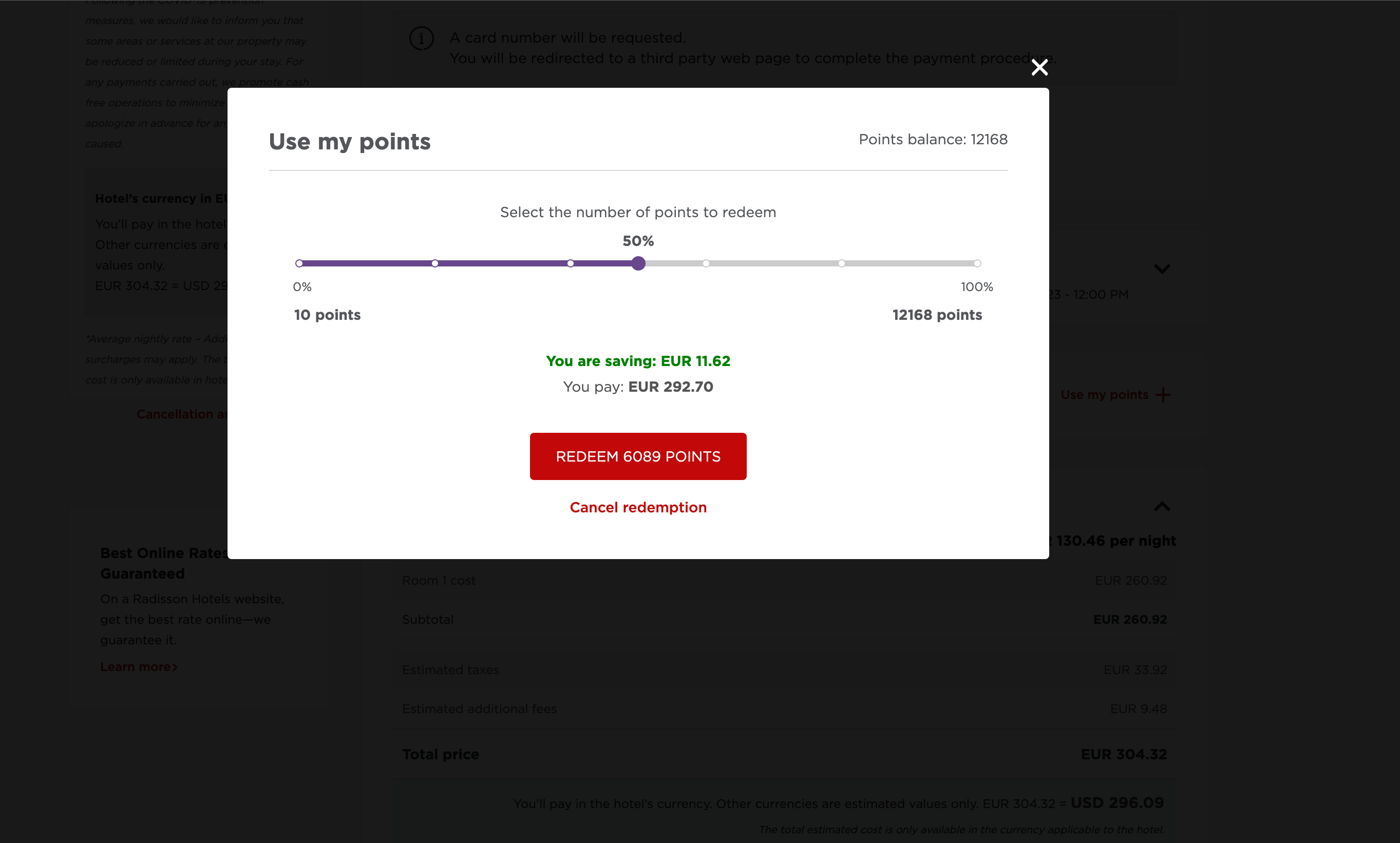Select the 100% stop on the points slider
This screenshot has height=843, width=1400.
coord(977,263)
